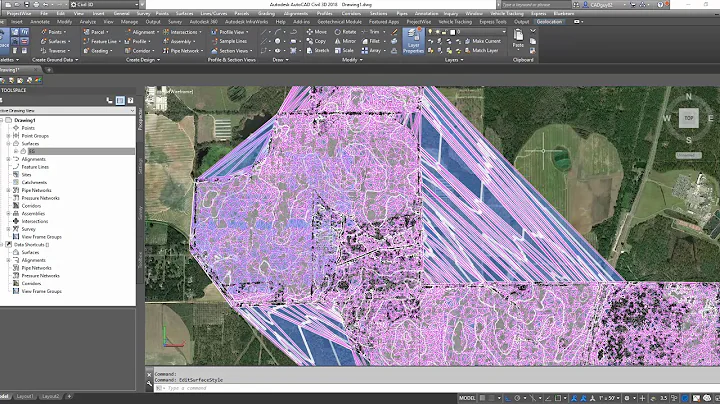Open the Profile View dropdown

coord(230,32)
